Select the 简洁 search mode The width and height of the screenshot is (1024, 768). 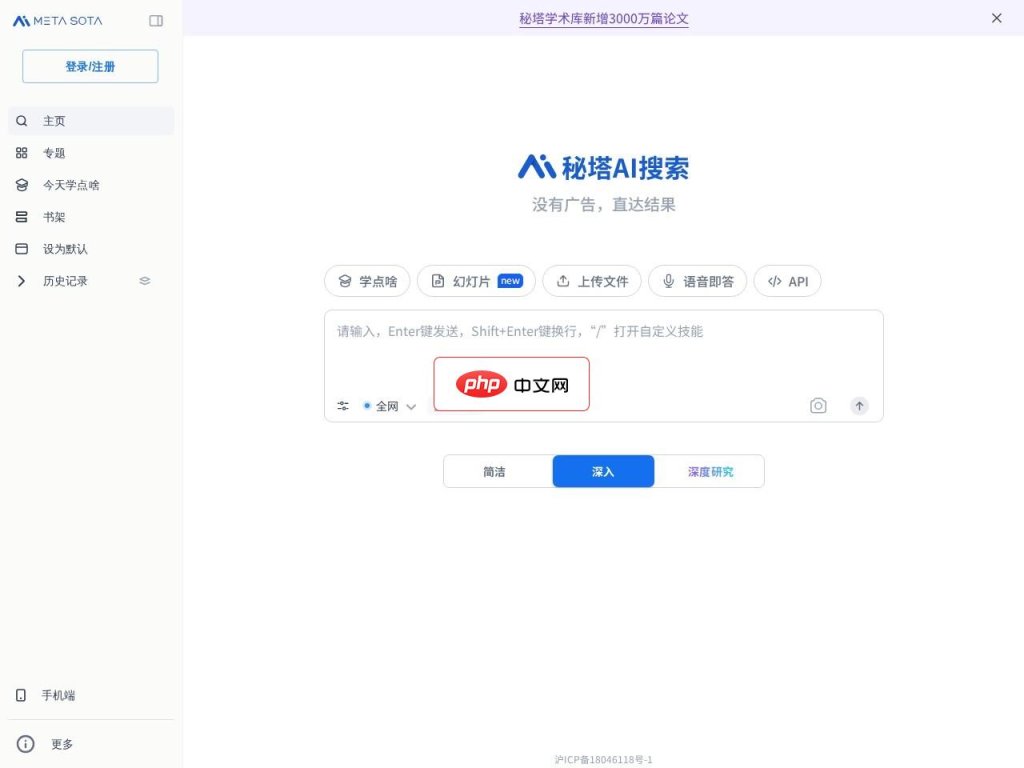coord(495,472)
